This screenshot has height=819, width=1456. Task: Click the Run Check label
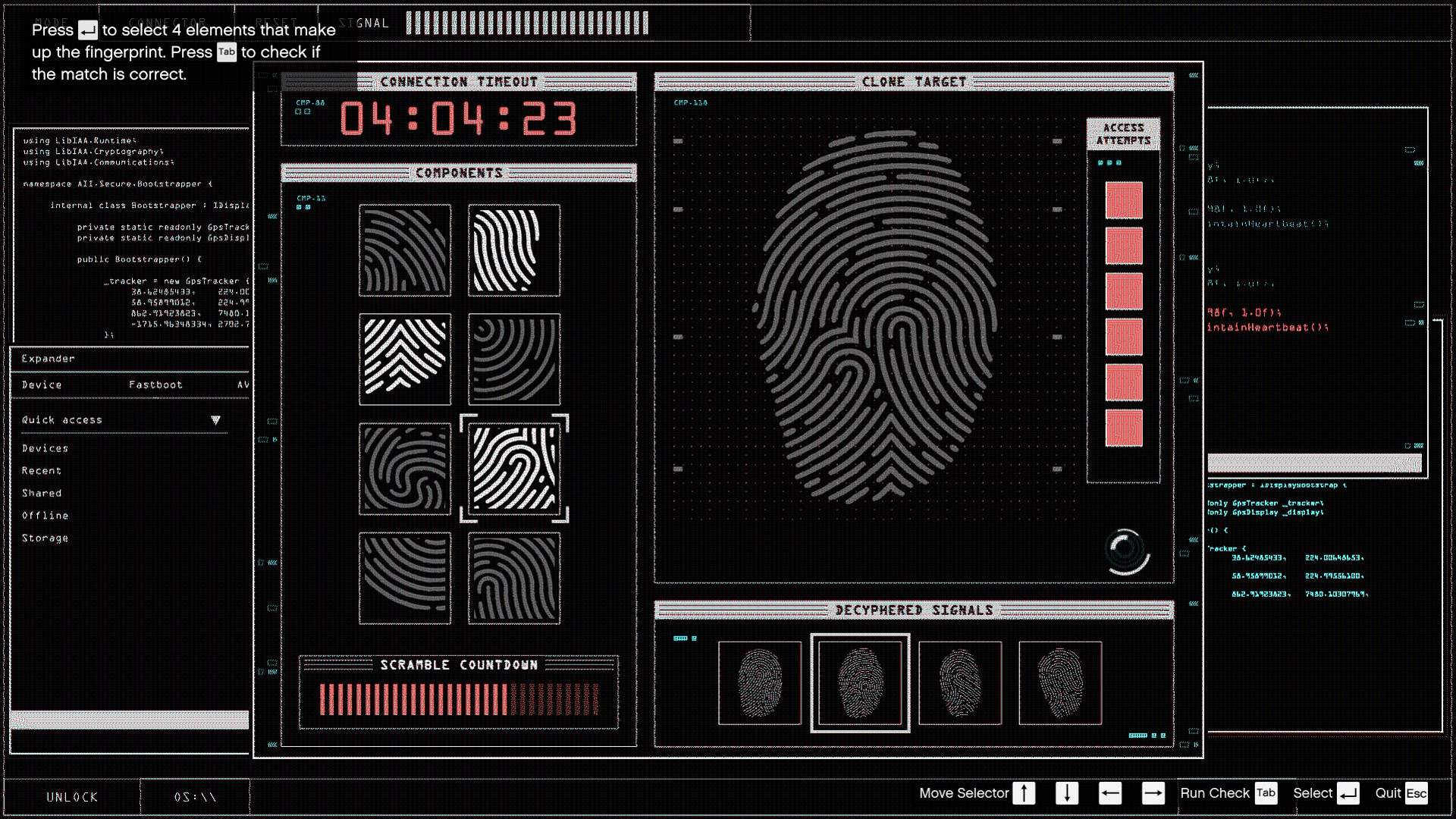tap(1215, 793)
